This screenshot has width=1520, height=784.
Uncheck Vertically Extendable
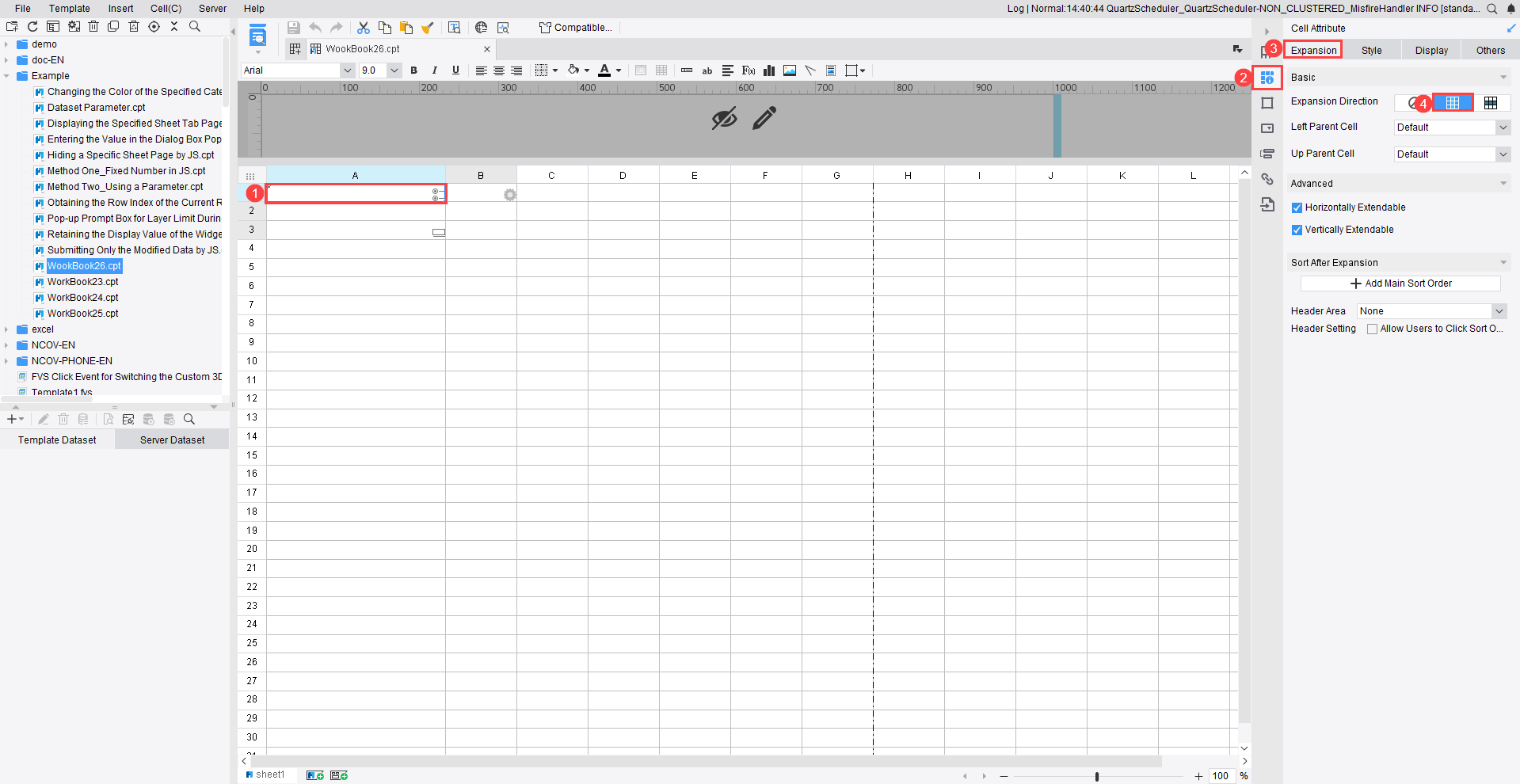tap(1297, 230)
